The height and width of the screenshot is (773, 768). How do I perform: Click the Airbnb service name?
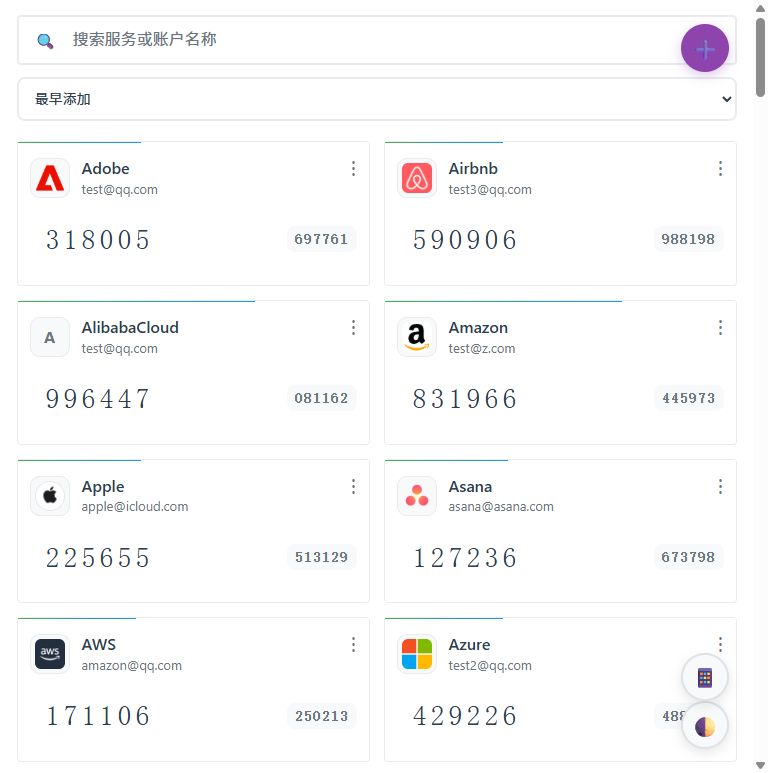tap(473, 169)
